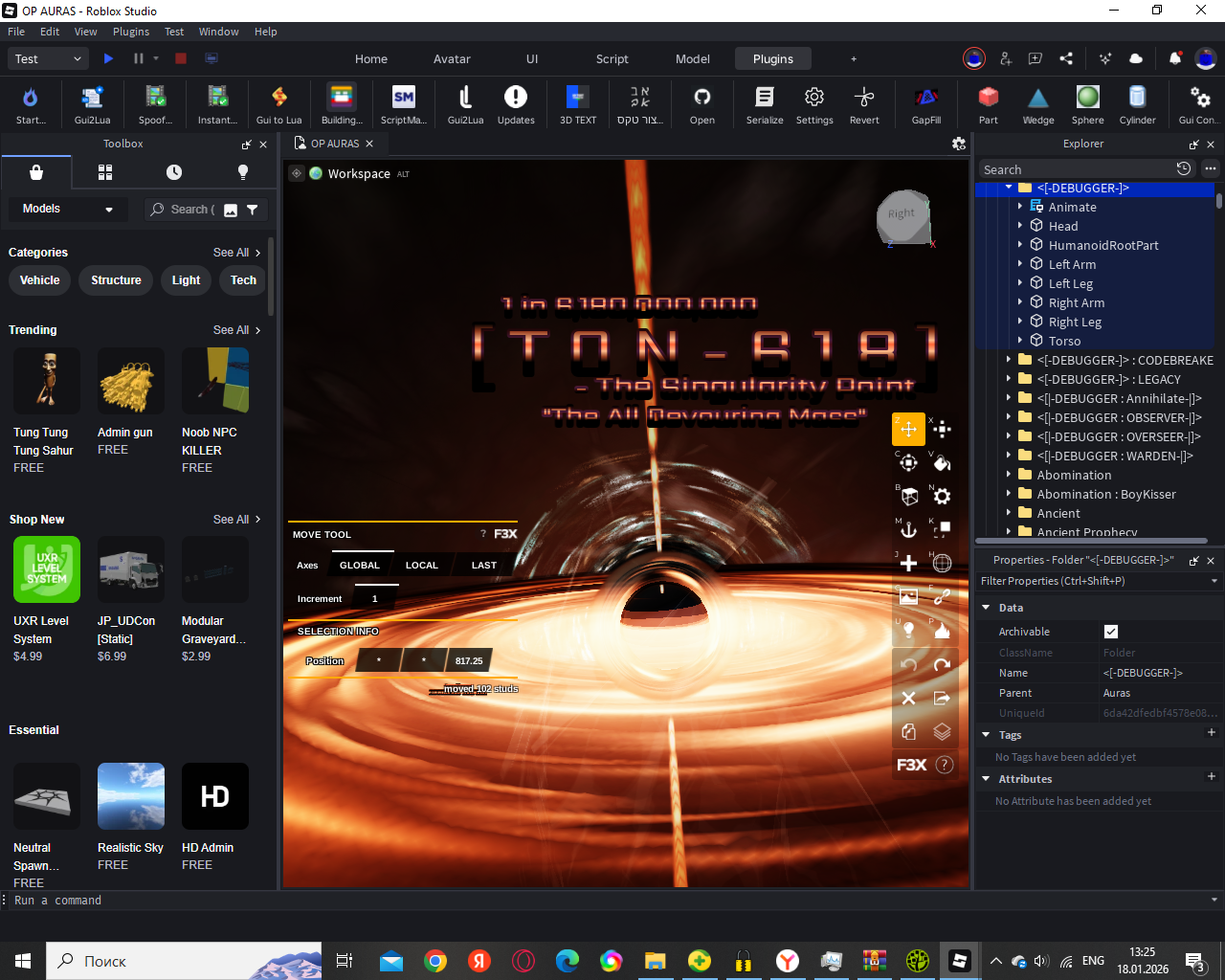Collapse the Data properties section
This screenshot has height=980, width=1225.
pyautogui.click(x=986, y=608)
